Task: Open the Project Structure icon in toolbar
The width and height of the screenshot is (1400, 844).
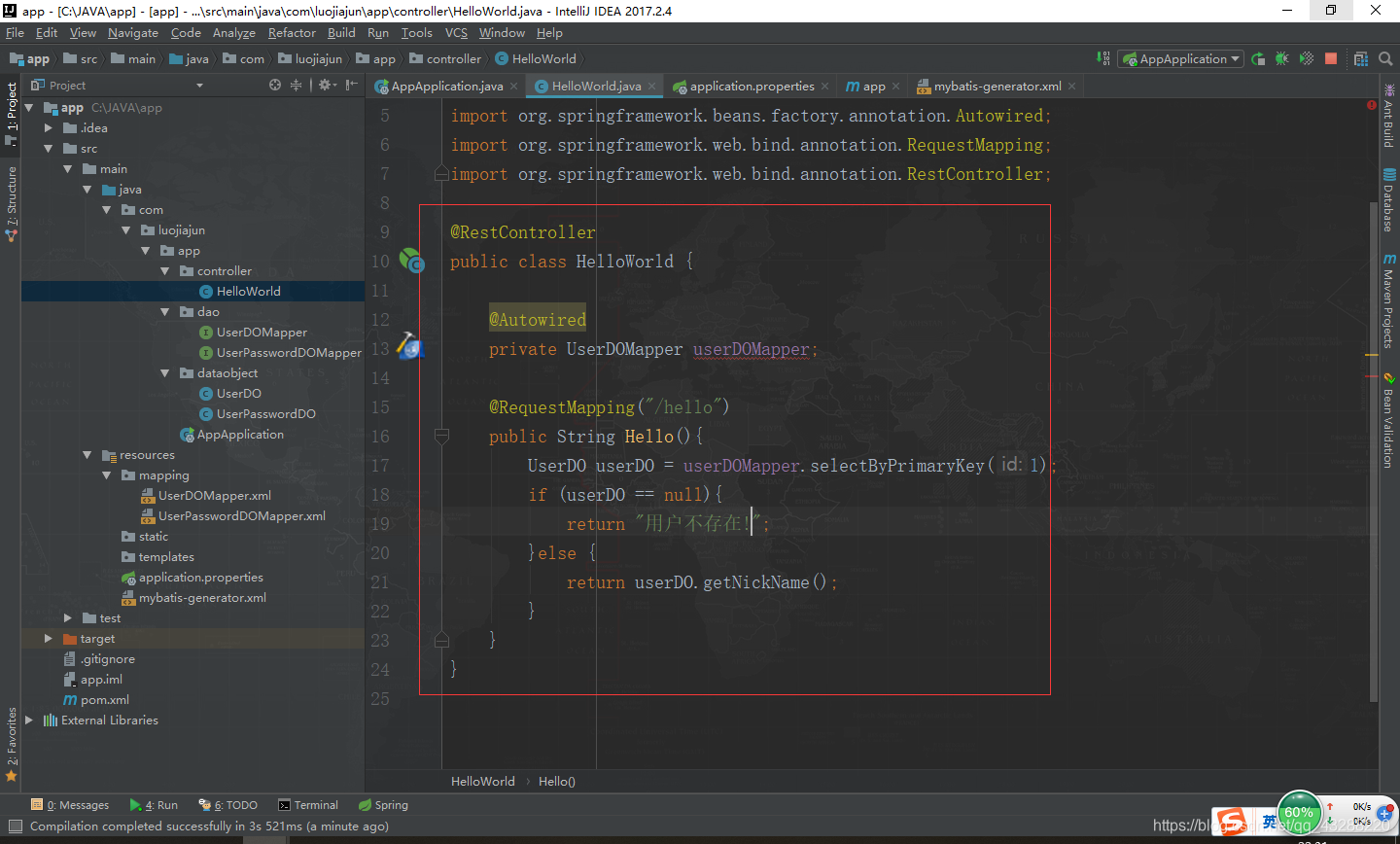Action: point(1361,58)
